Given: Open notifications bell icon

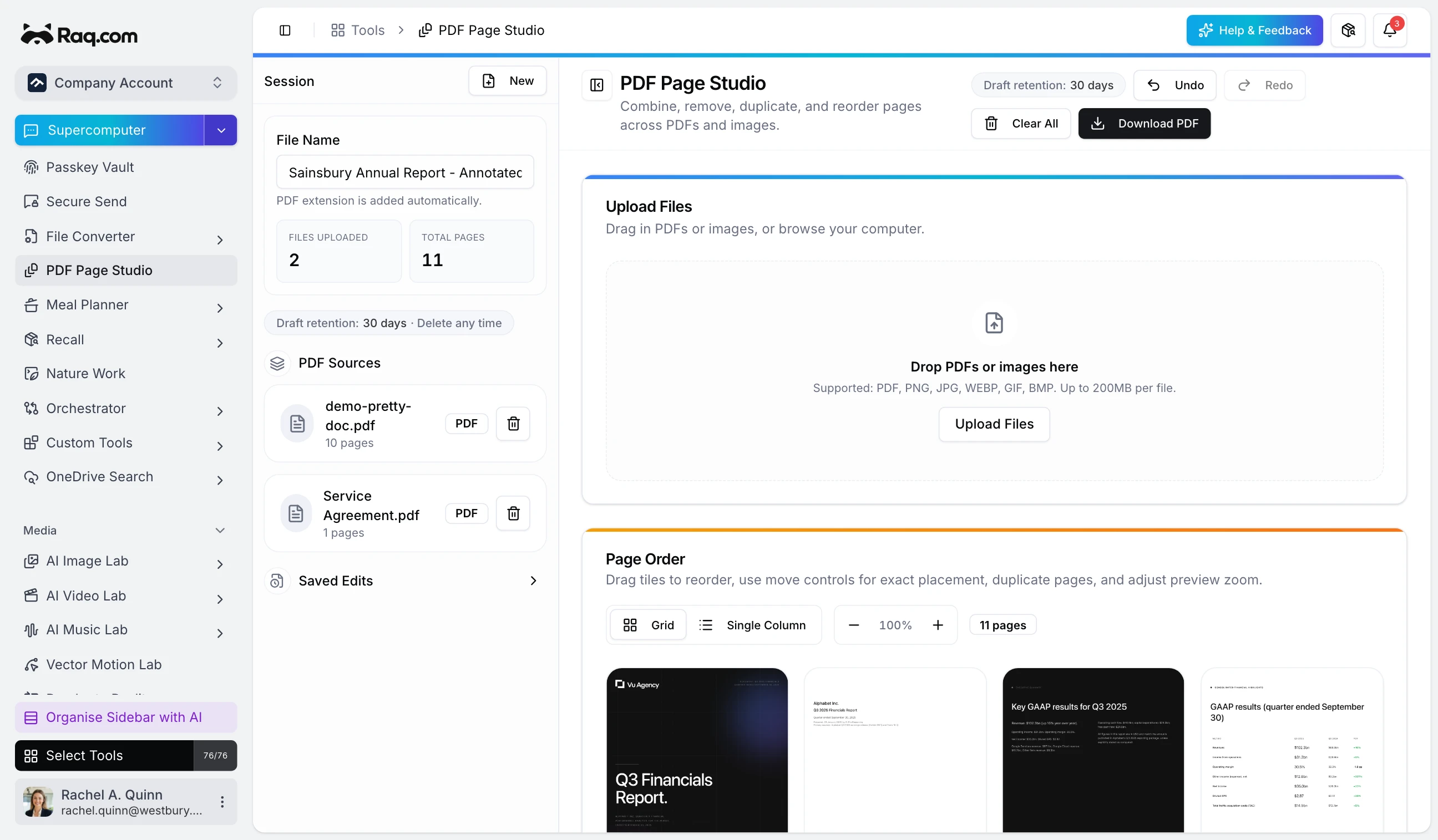Looking at the screenshot, I should click(x=1390, y=30).
